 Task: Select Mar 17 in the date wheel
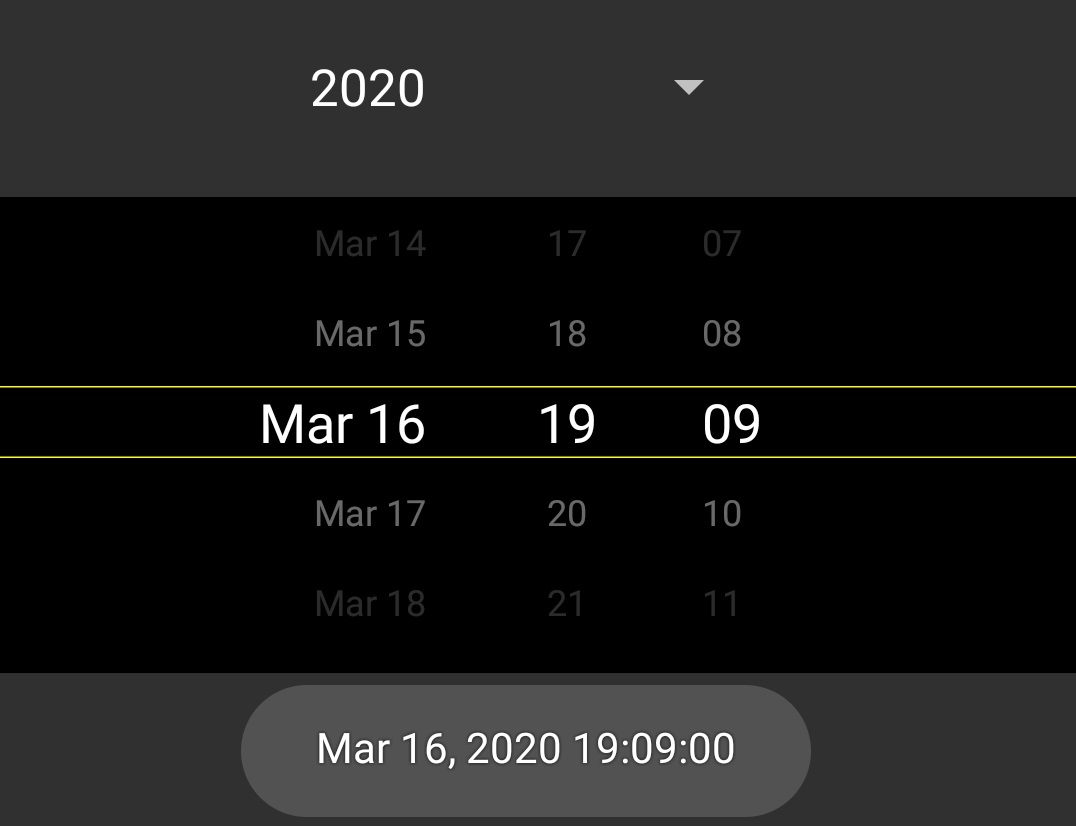(370, 513)
